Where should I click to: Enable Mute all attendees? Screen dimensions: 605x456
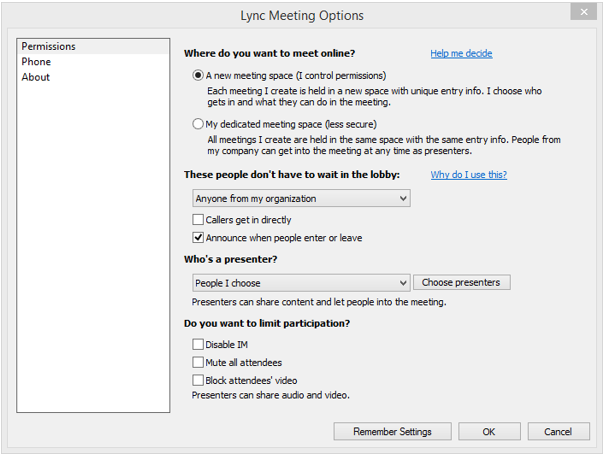(x=198, y=362)
